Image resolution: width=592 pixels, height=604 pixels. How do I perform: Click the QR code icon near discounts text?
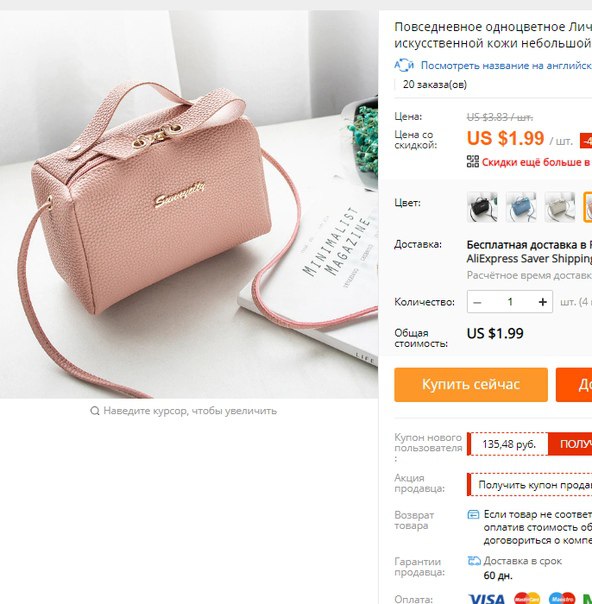[473, 162]
